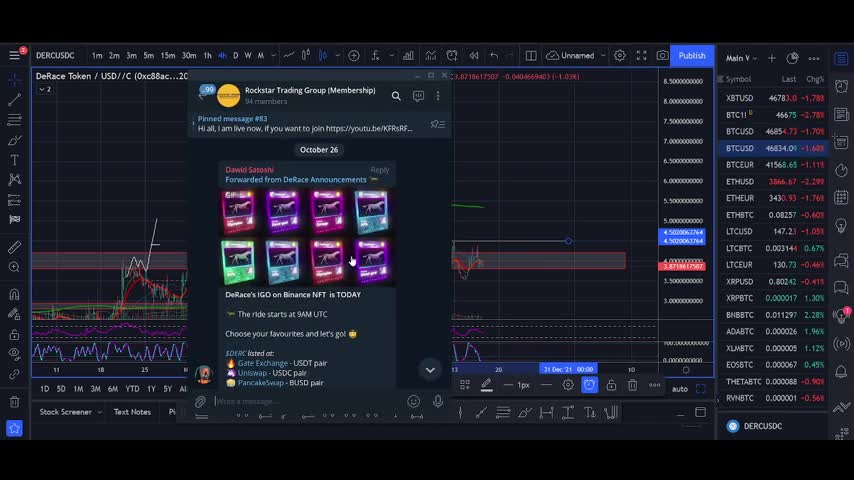The width and height of the screenshot is (854, 480).
Task: Open the patterns tool in the left sidebar
Action: pos(14,179)
